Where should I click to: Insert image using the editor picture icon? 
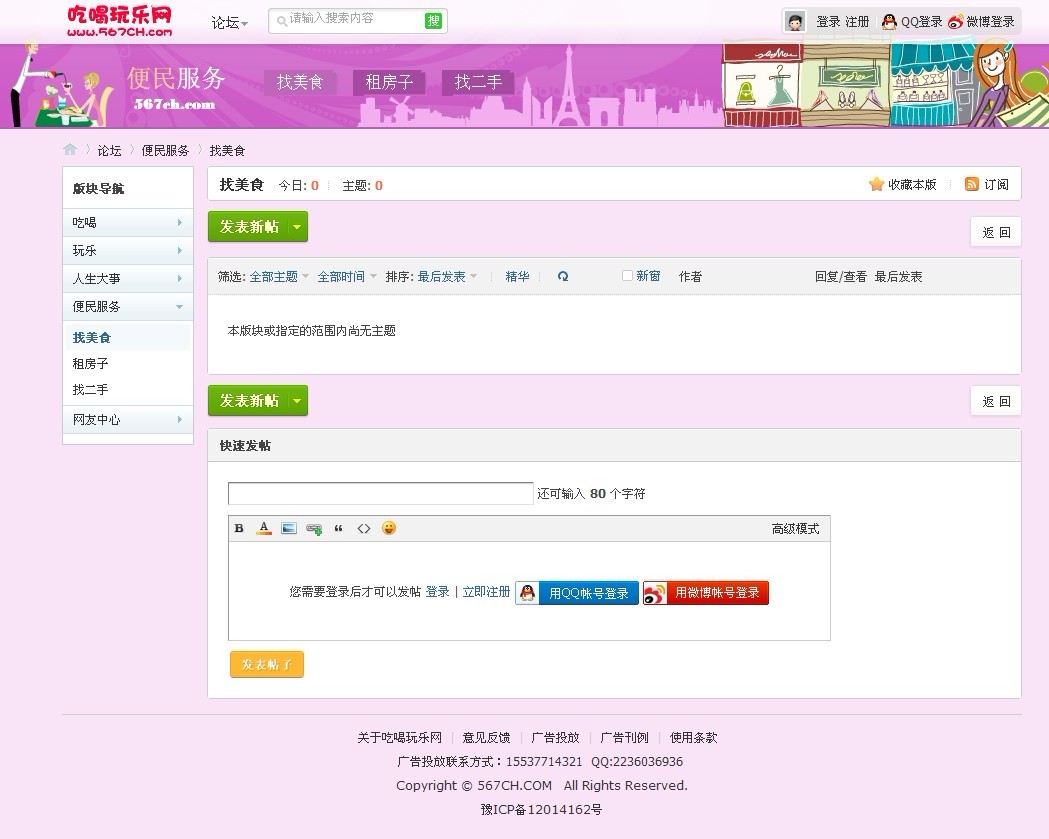point(288,528)
